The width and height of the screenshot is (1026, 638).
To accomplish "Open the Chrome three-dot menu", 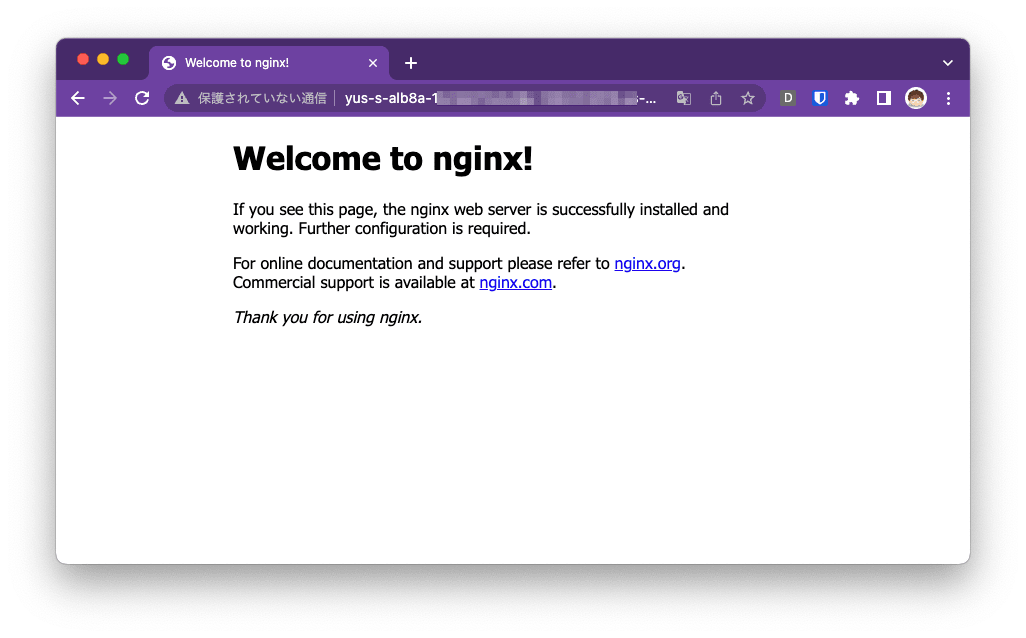I will click(x=948, y=98).
